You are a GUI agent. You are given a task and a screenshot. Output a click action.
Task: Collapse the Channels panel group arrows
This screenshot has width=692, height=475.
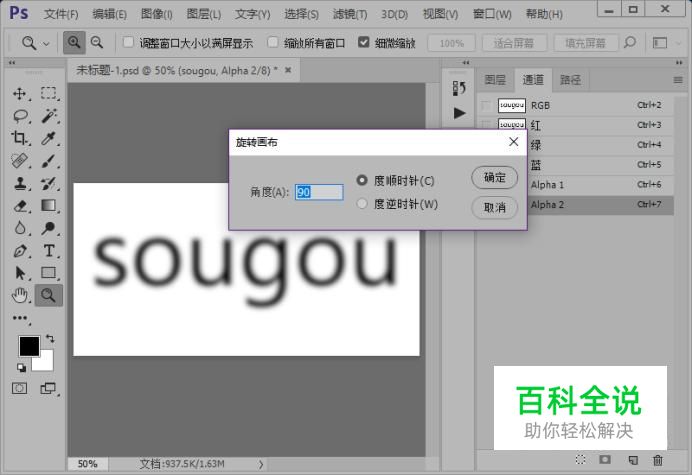point(679,63)
